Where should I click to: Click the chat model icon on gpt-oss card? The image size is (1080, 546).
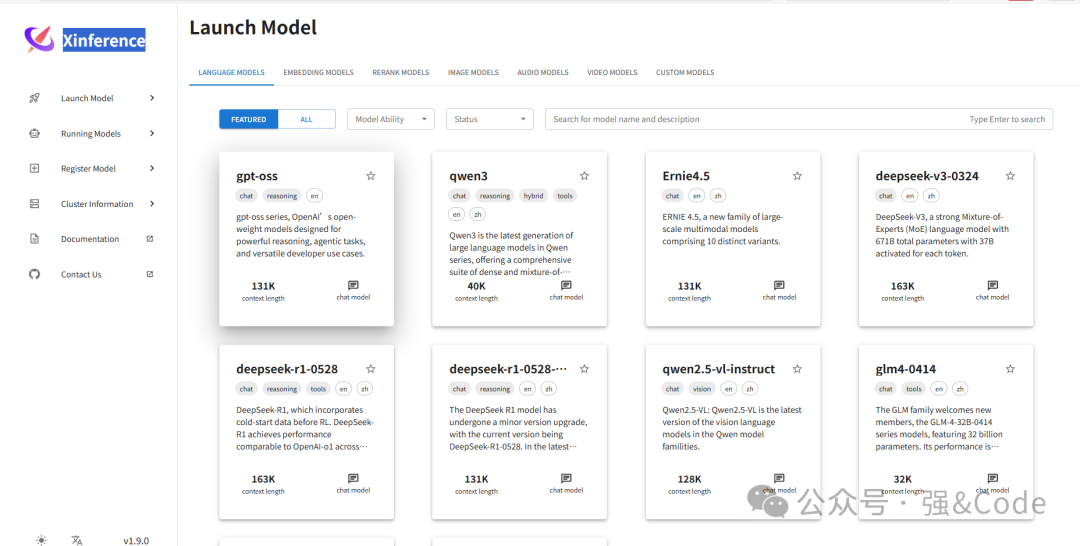click(353, 285)
